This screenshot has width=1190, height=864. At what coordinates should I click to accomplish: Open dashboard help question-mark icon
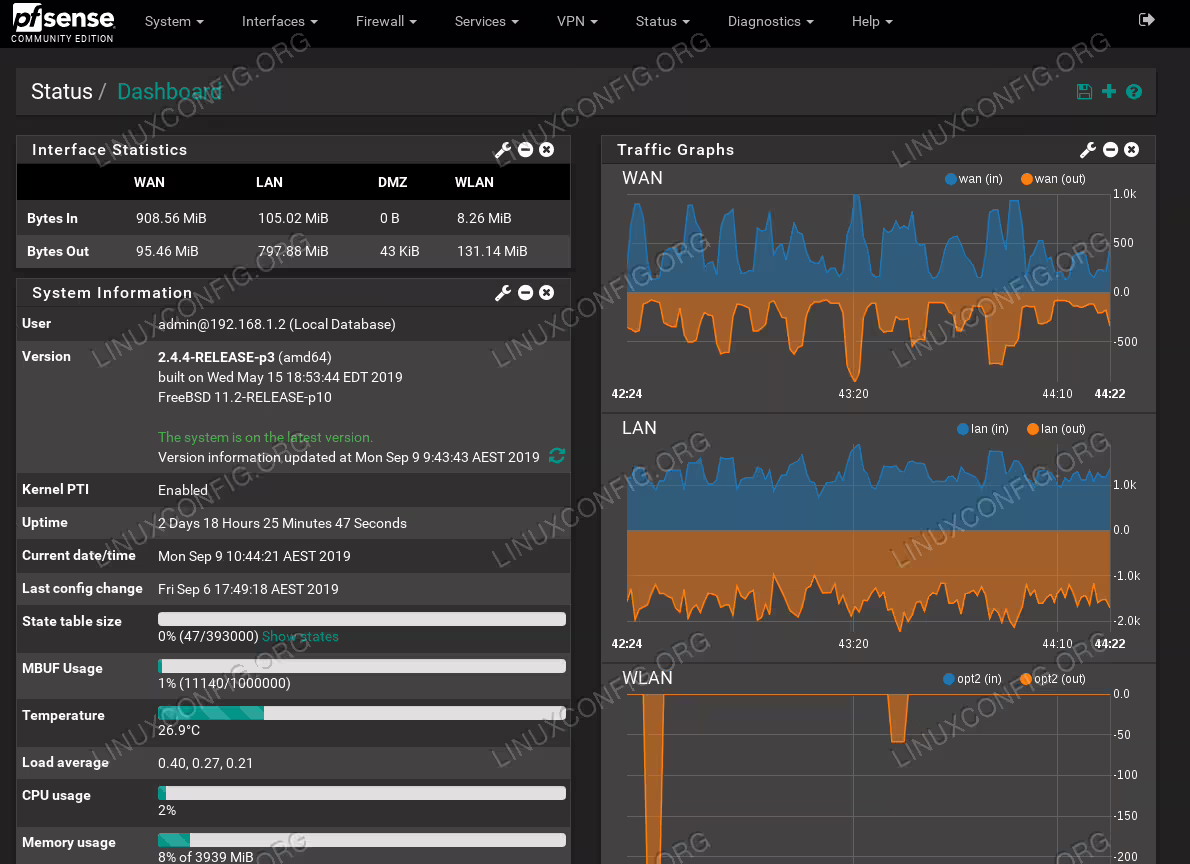click(1134, 92)
